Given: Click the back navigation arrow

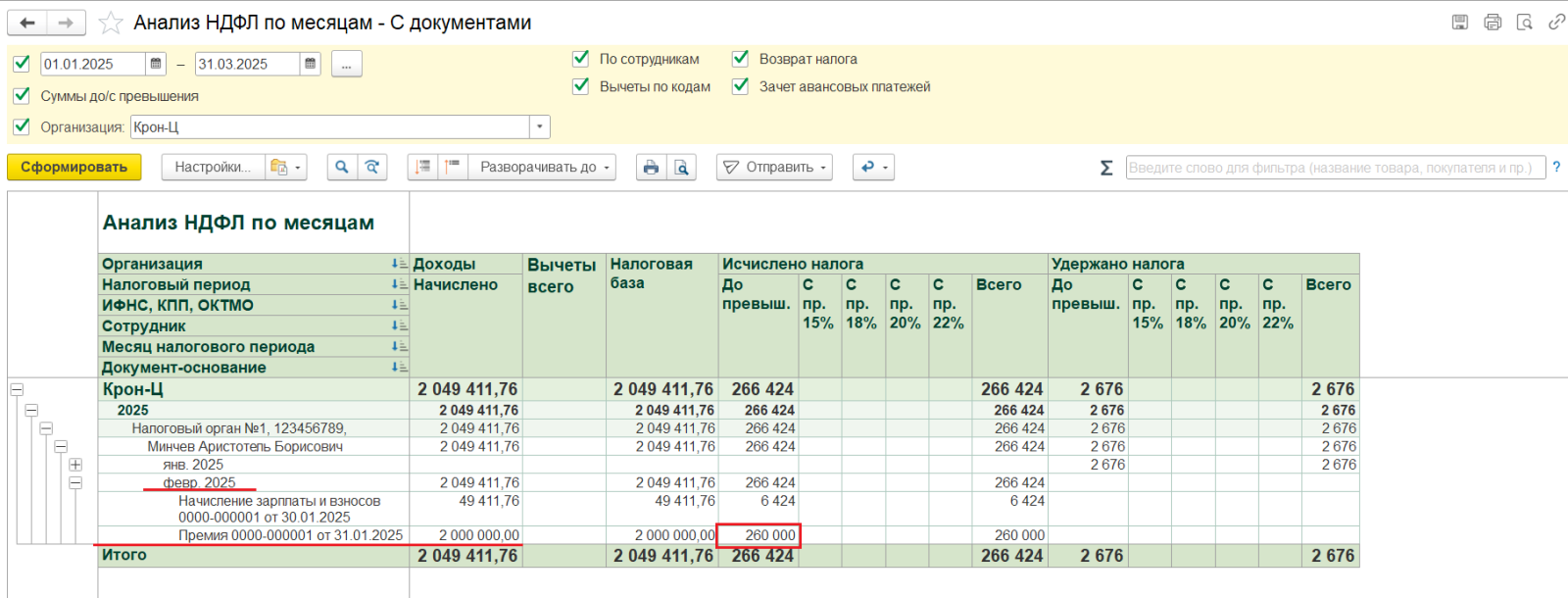Looking at the screenshot, I should pos(27,23).
